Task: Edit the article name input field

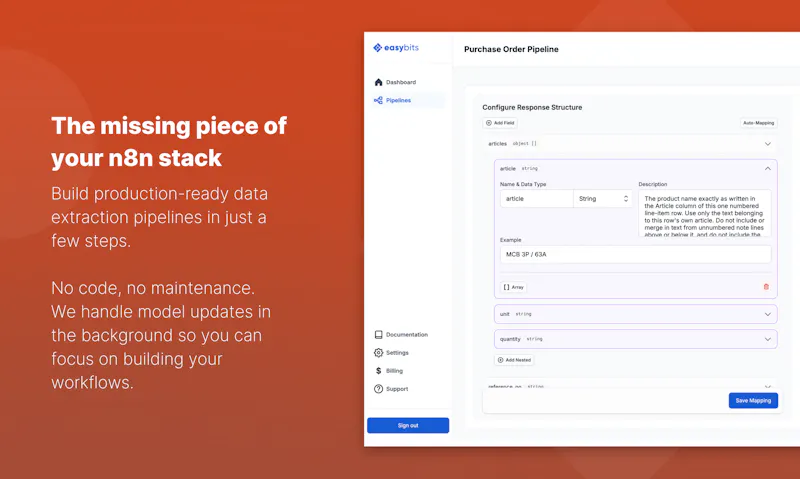Action: [x=537, y=198]
